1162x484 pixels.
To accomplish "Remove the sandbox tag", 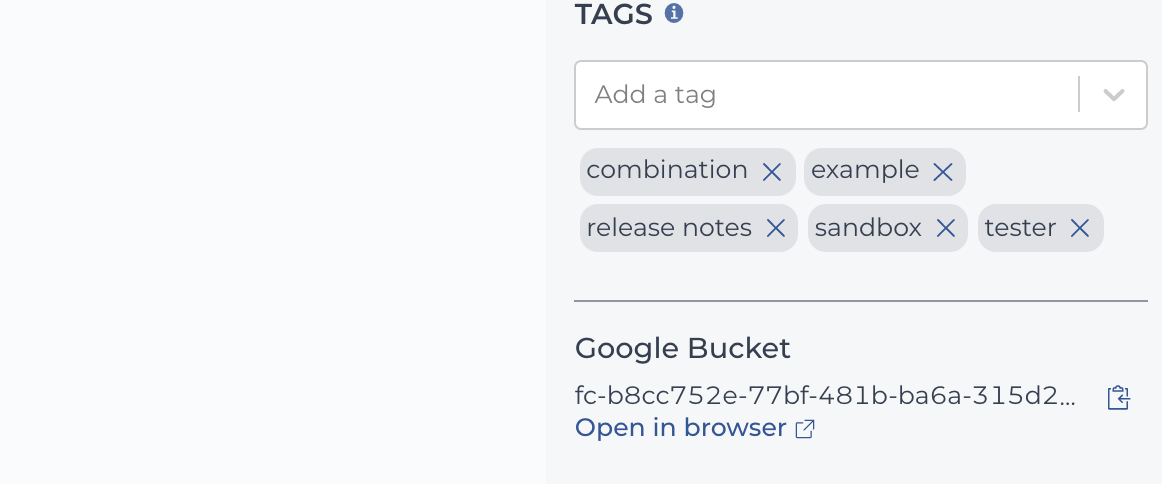I will pyautogui.click(x=946, y=228).
